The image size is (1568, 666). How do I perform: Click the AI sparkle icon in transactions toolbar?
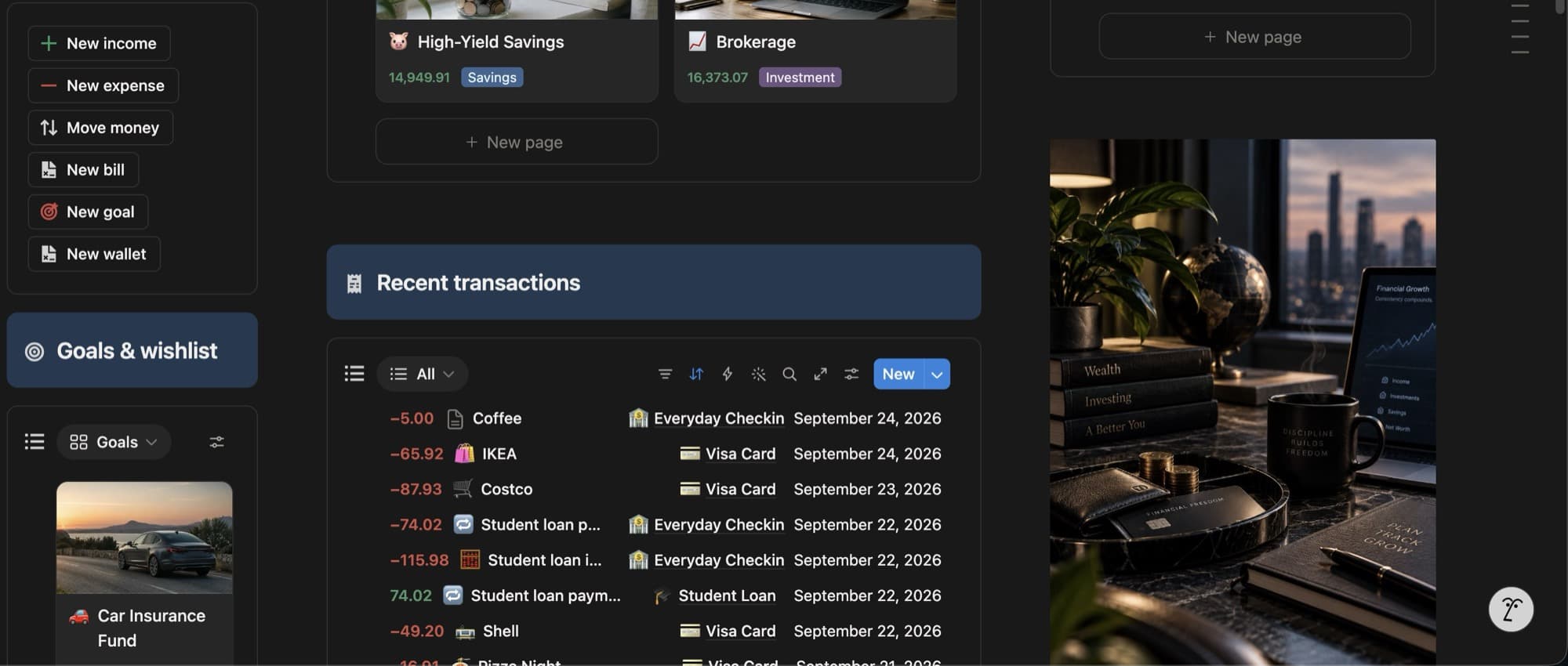click(758, 374)
